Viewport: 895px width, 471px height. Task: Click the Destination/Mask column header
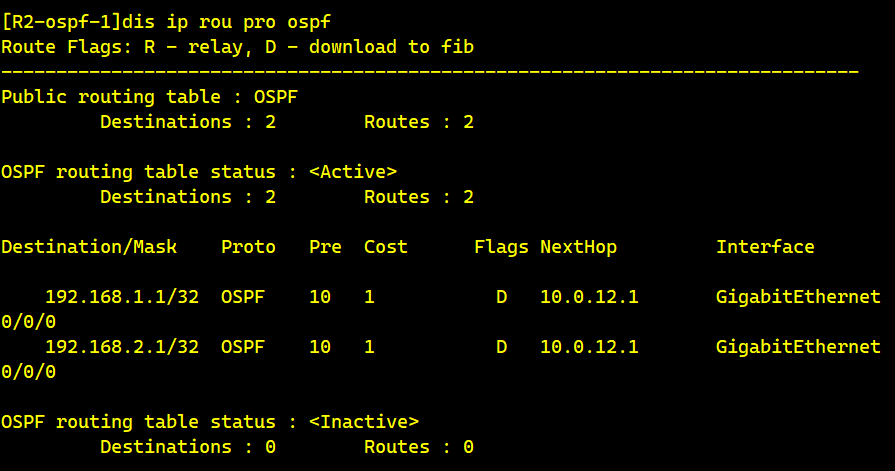(x=89, y=247)
